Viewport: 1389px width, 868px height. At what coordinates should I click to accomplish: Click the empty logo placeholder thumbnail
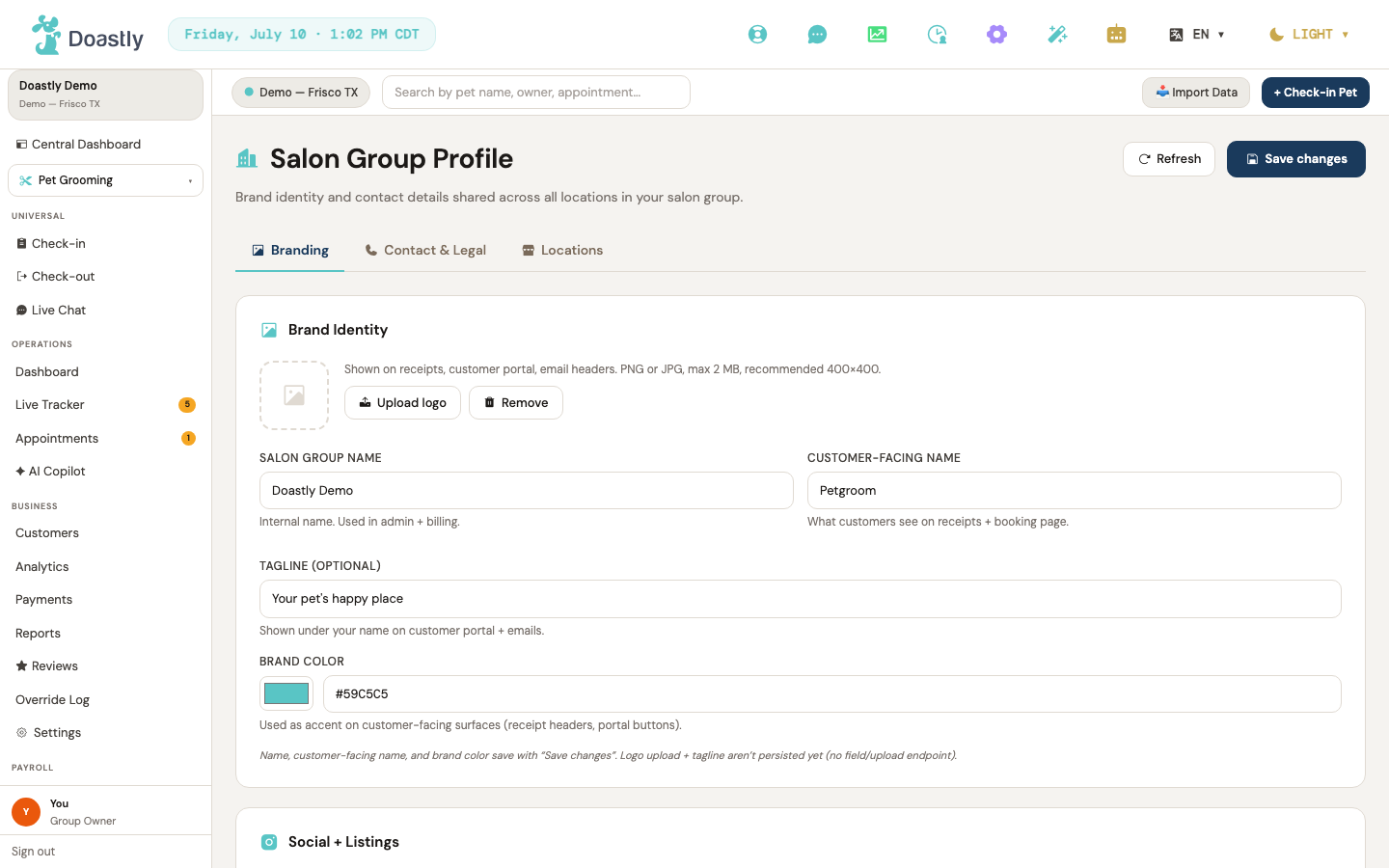pos(294,395)
